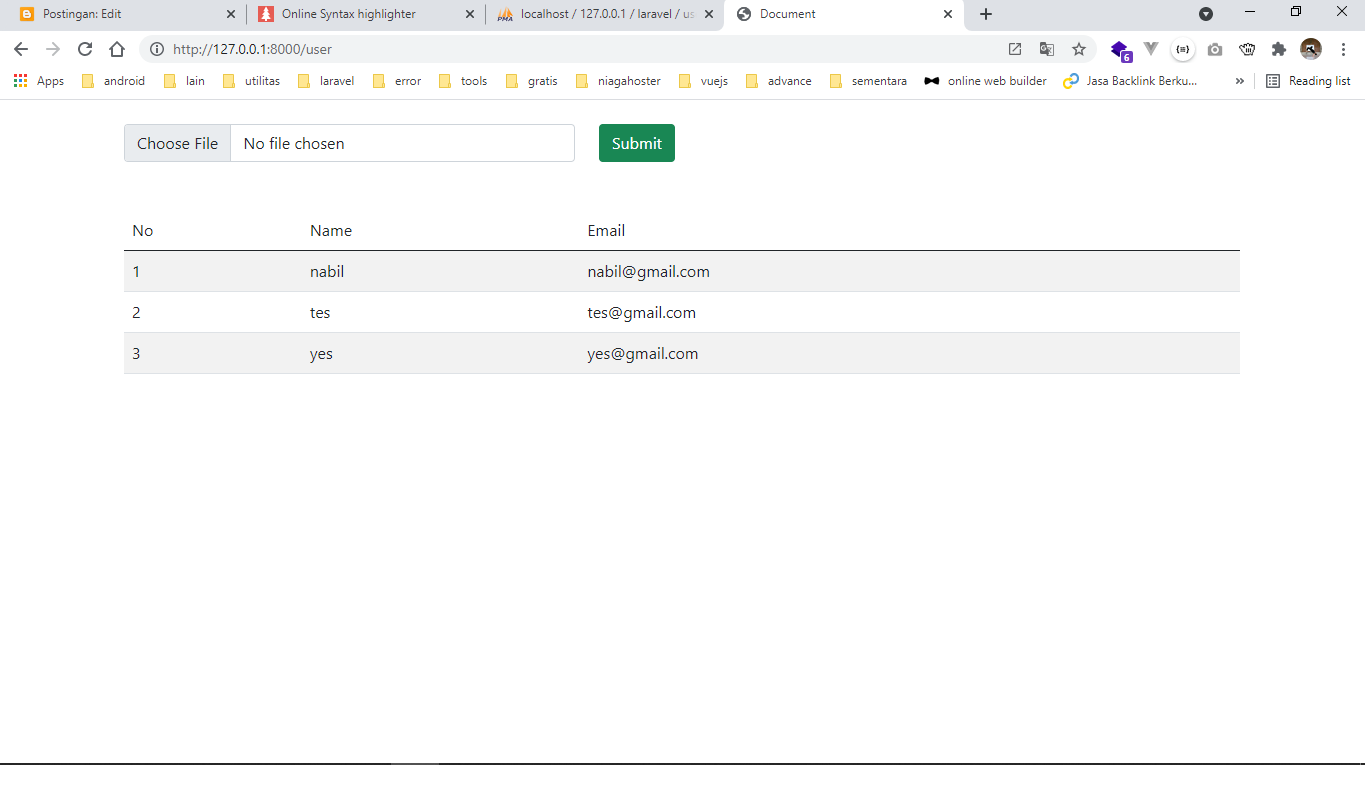1365x787 pixels.
Task: Open the Chrome Extensions puzzle icon
Action: 1279,48
